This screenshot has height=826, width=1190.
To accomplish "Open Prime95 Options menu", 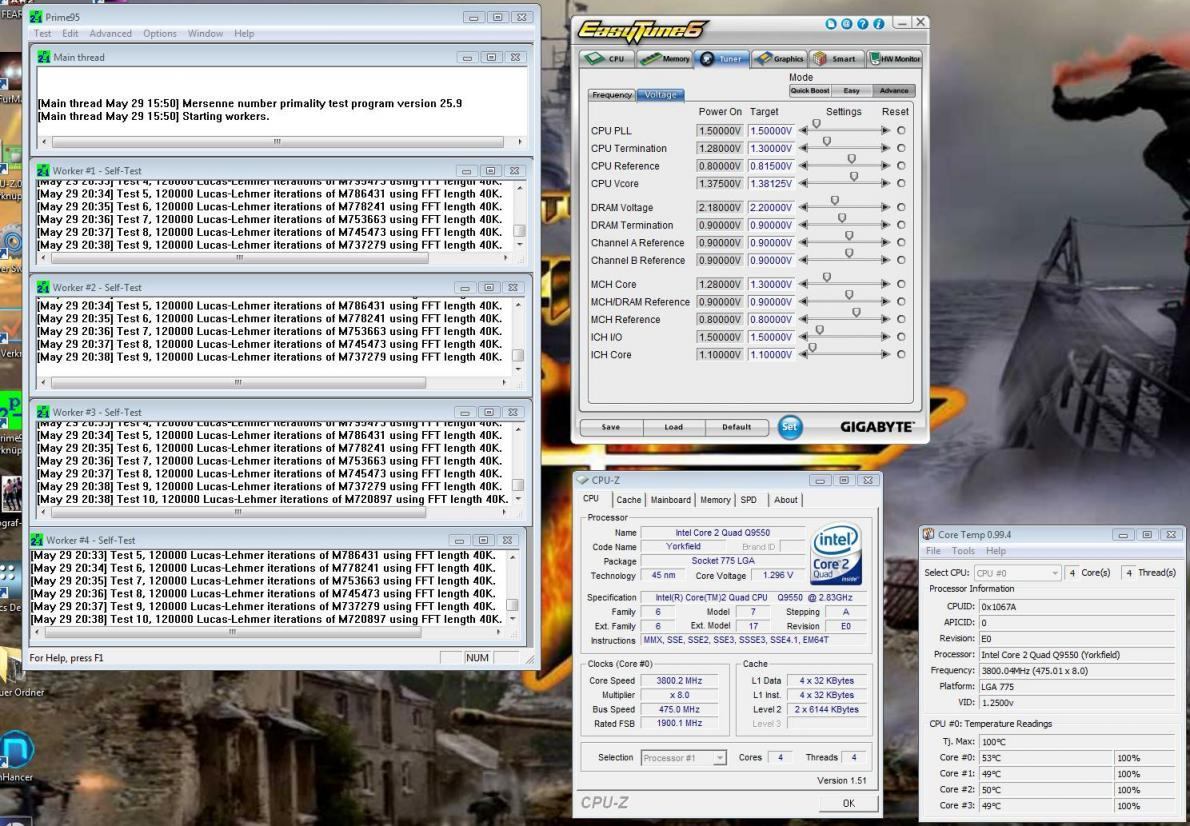I will coord(159,33).
